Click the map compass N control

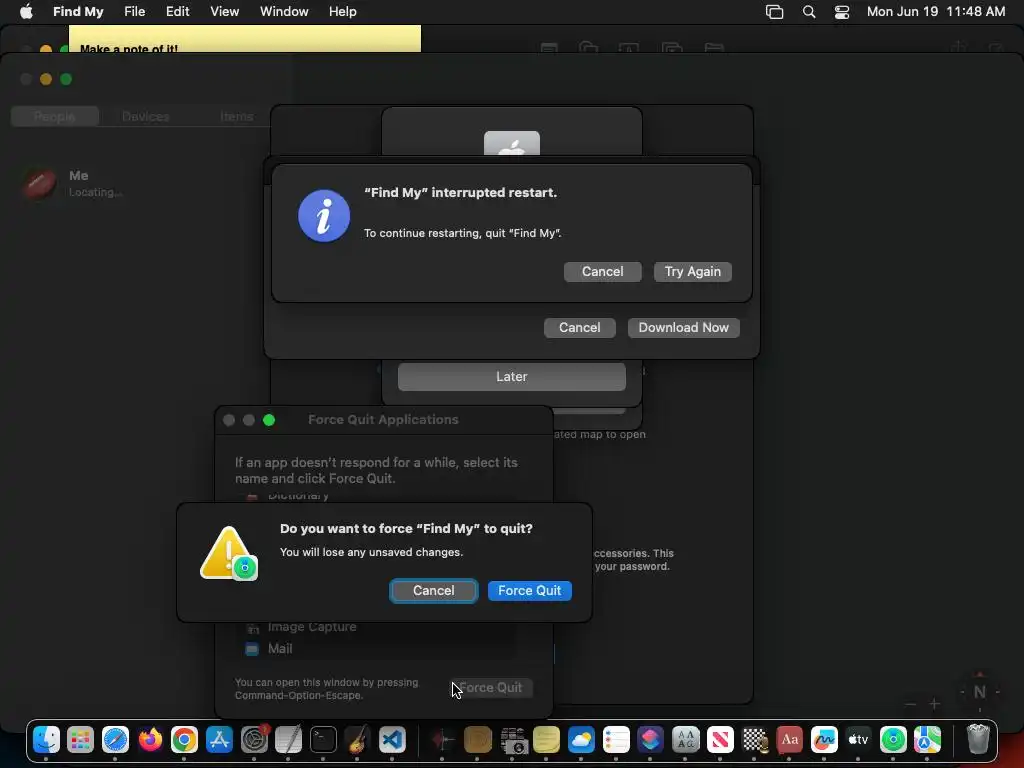click(x=979, y=692)
